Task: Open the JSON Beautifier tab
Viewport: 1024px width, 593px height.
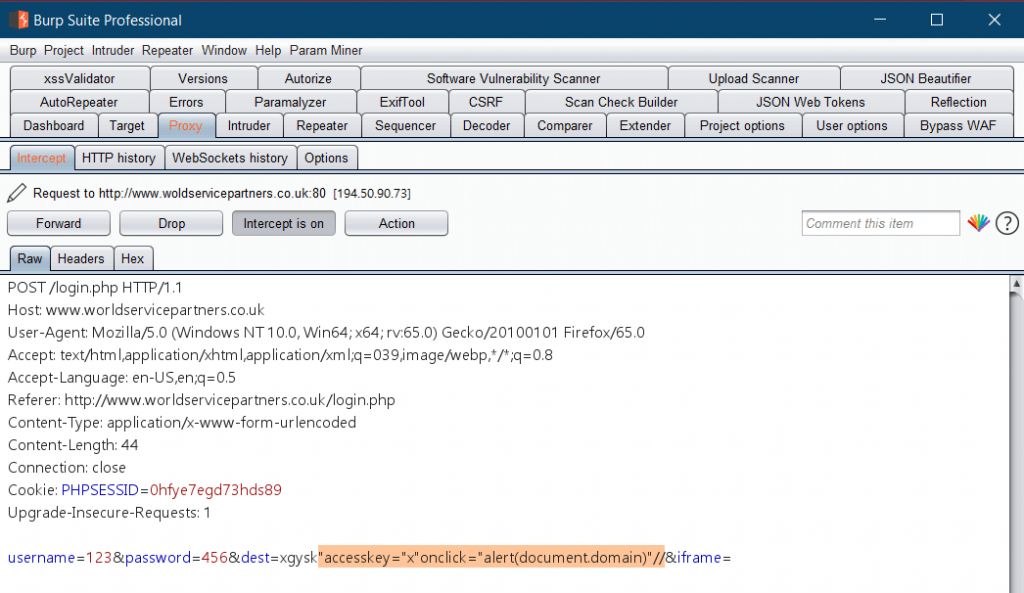Action: tap(926, 78)
